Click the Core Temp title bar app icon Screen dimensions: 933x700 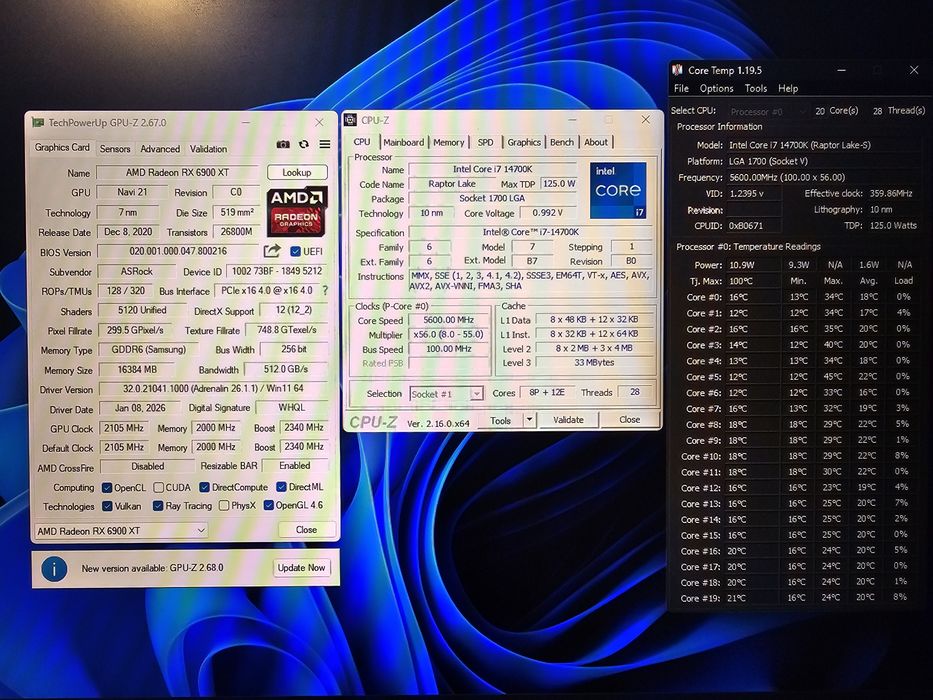[x=677, y=70]
